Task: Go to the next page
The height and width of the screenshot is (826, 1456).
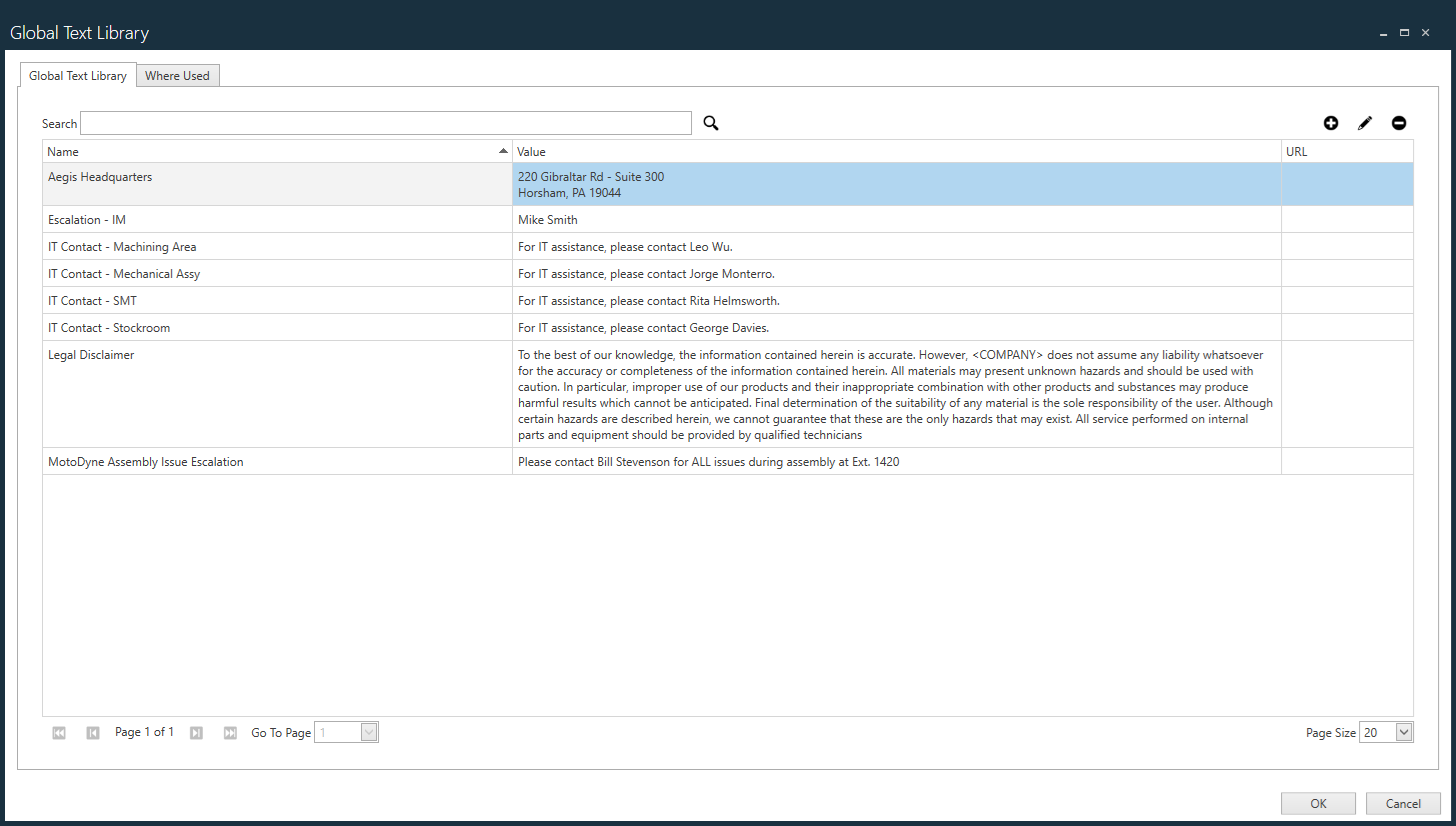Action: coord(196,732)
